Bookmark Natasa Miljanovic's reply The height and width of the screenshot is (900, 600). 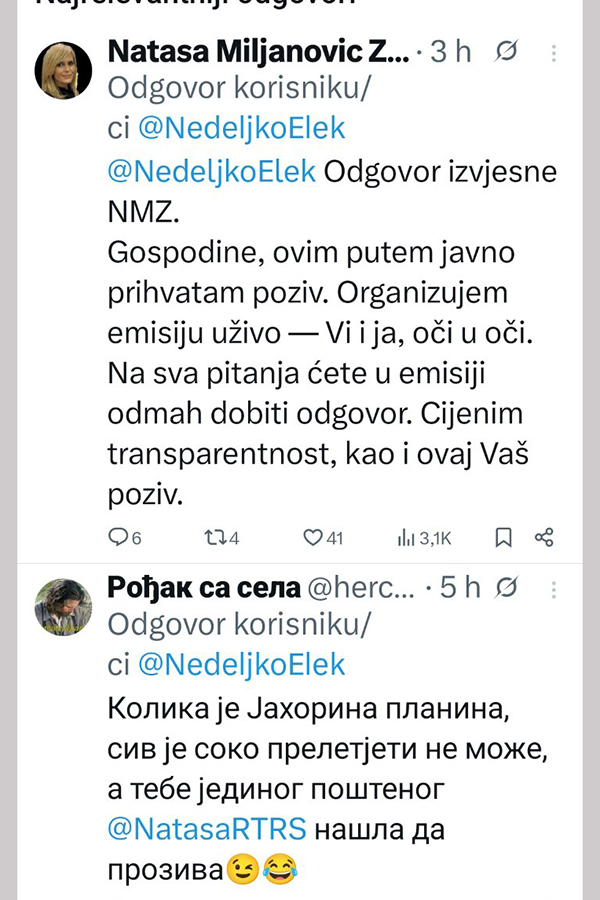504,538
